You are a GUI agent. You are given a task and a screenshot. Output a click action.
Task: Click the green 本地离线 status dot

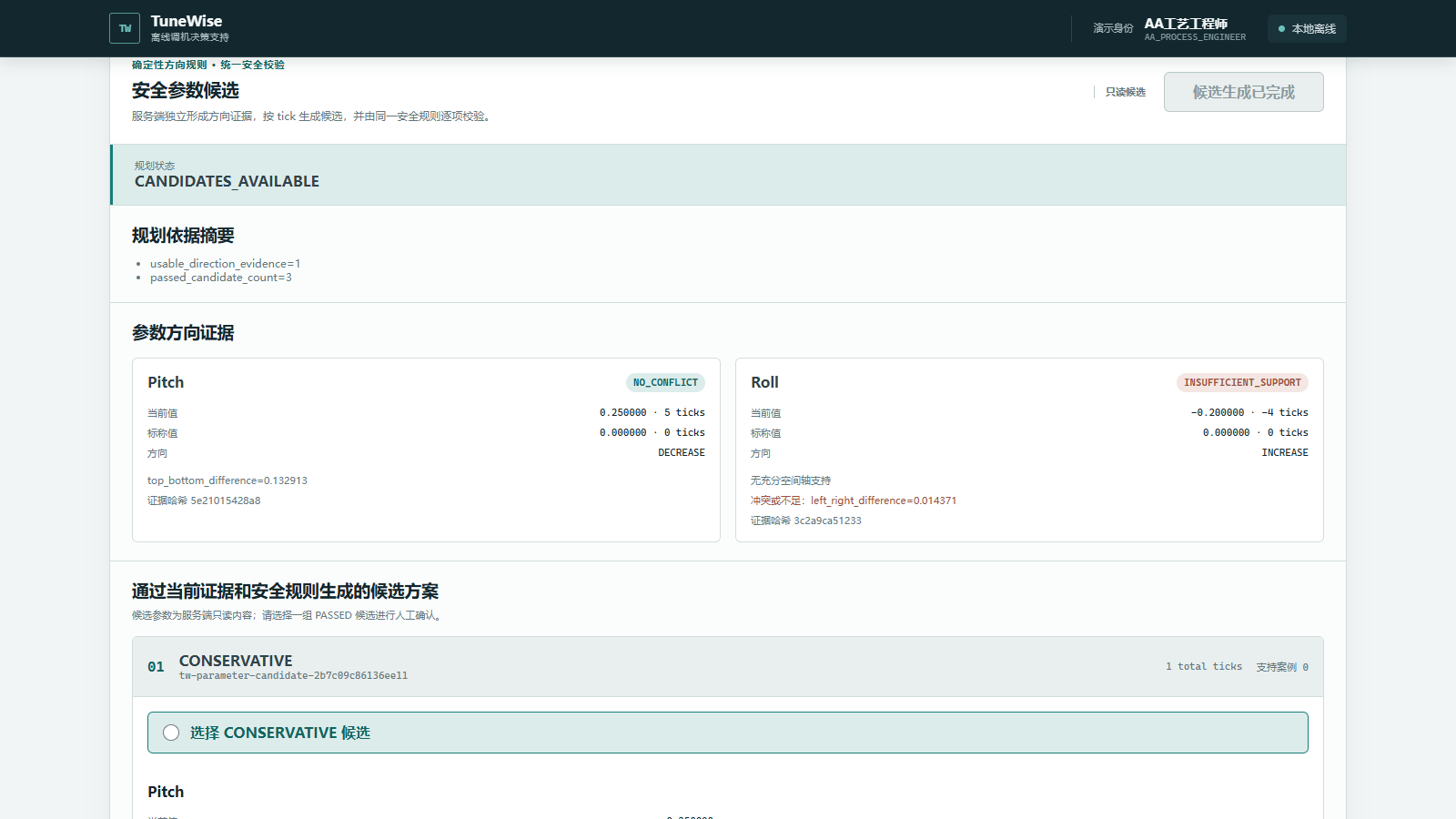pyautogui.click(x=1281, y=29)
